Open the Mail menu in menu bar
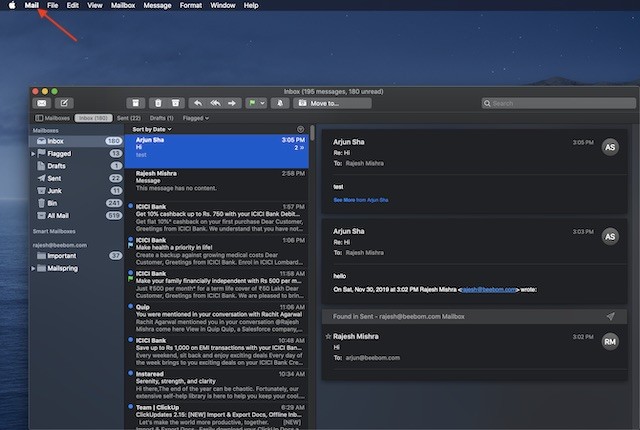This screenshot has height=430, width=640. pos(31,5)
